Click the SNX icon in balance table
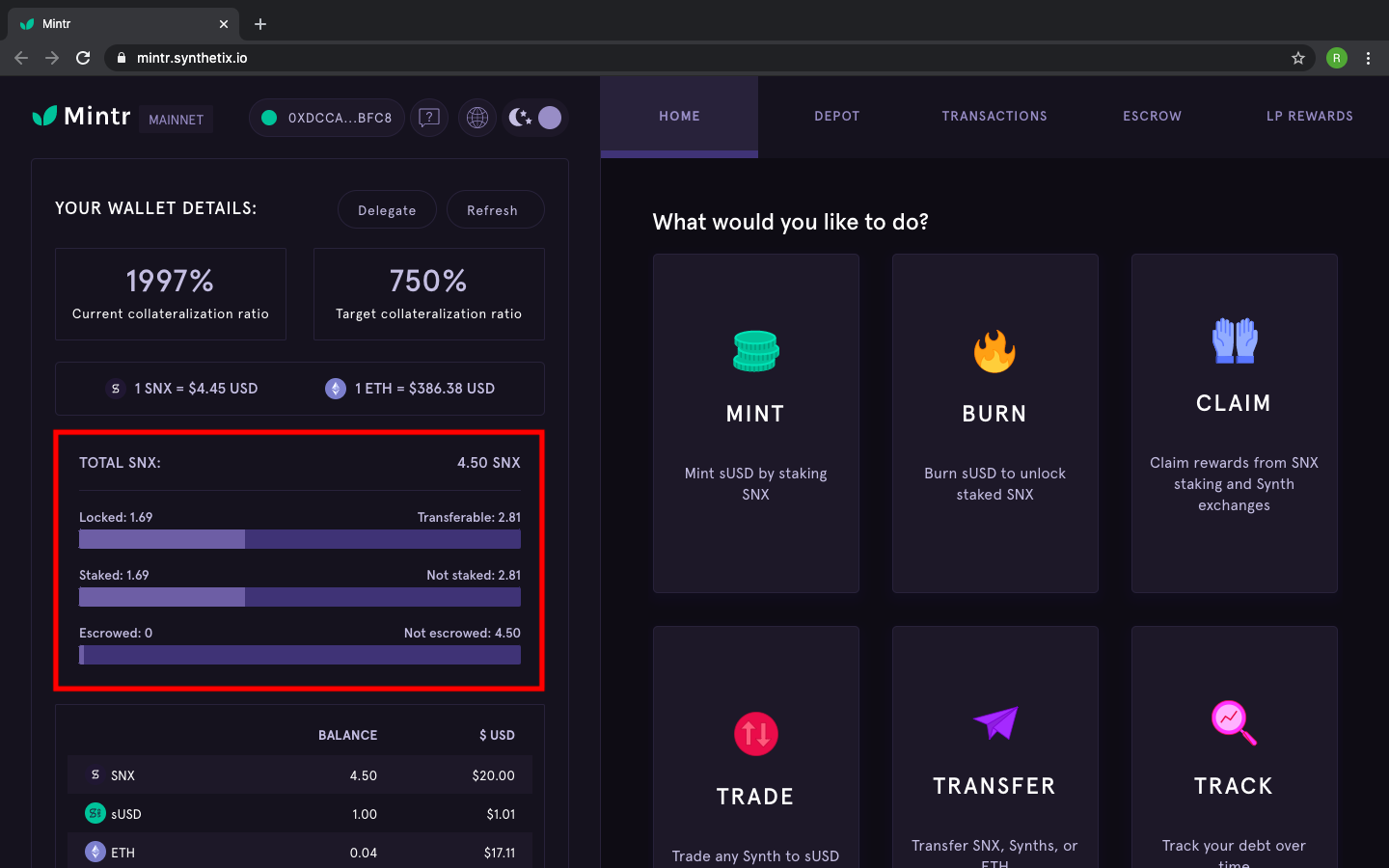Viewport: 1389px width, 868px height. (x=95, y=774)
